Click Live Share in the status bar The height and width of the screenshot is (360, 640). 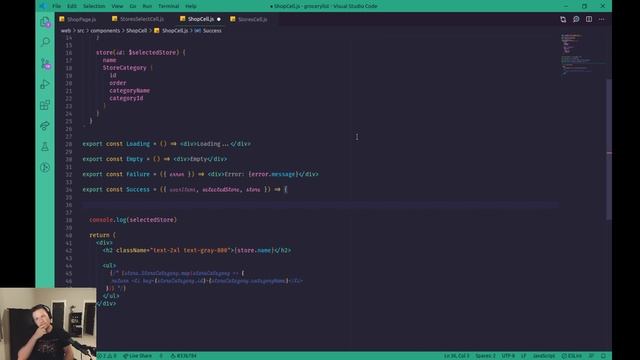(x=138, y=356)
